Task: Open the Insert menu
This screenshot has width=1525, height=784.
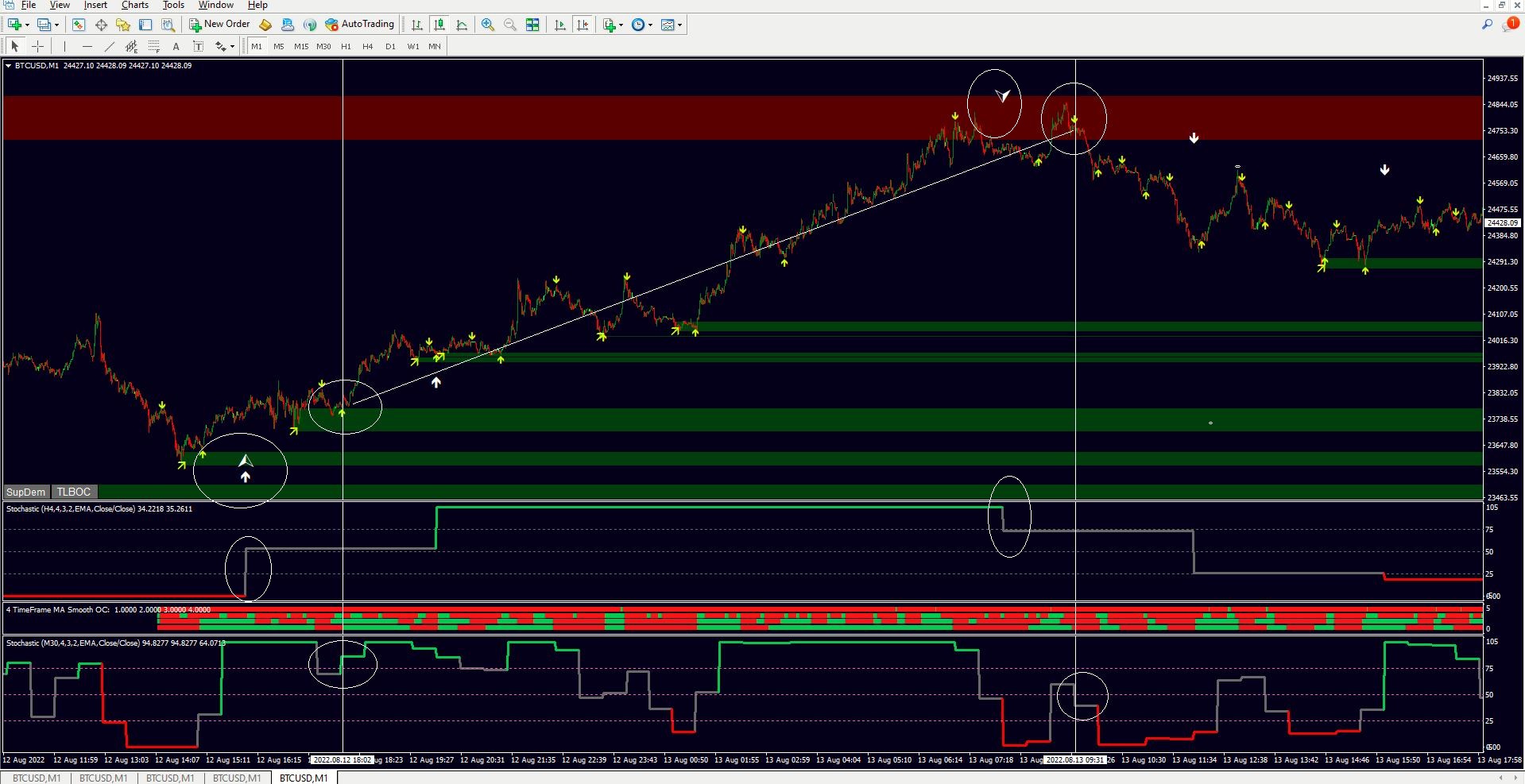Action: [x=95, y=5]
